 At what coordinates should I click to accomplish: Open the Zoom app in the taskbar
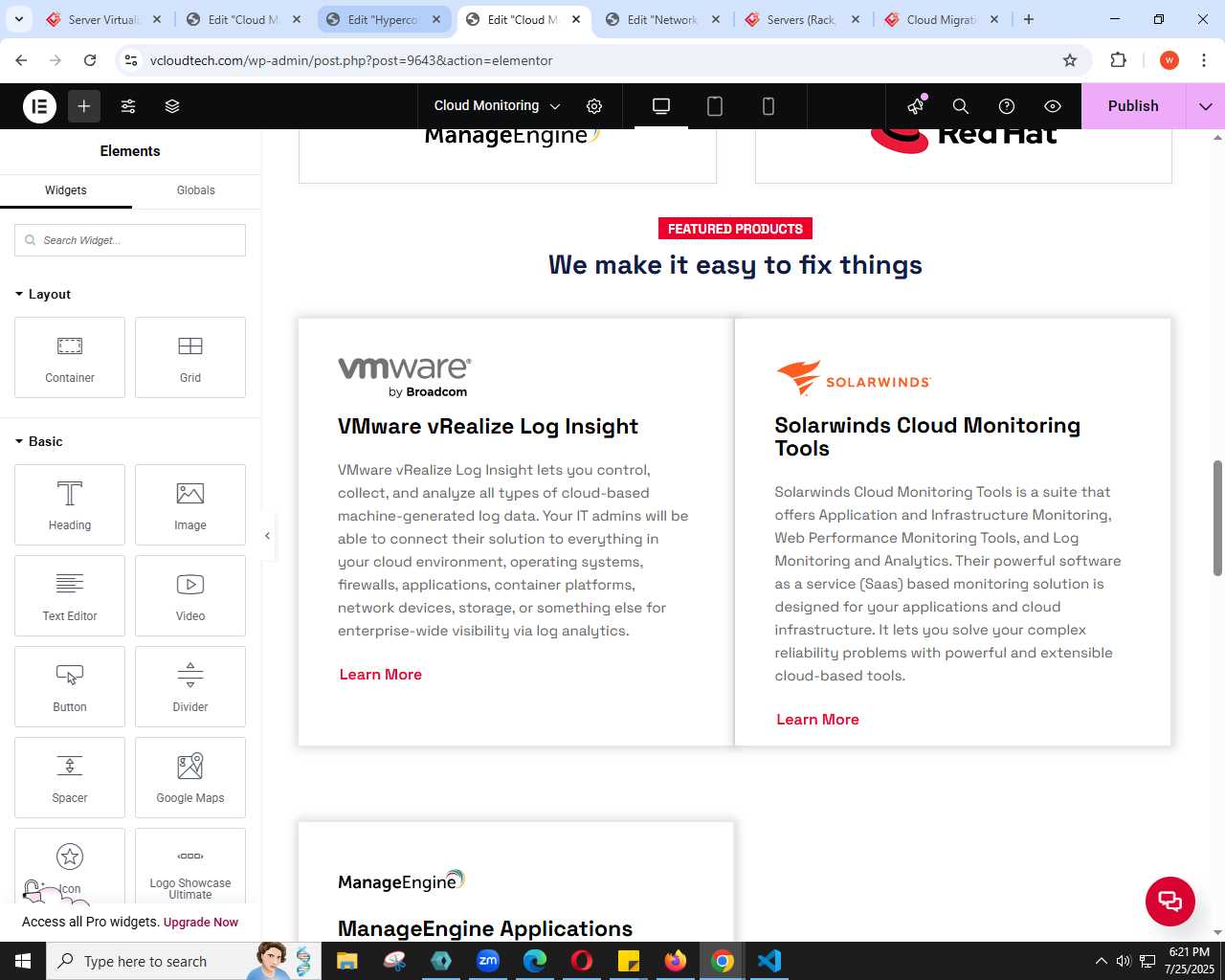click(x=488, y=961)
